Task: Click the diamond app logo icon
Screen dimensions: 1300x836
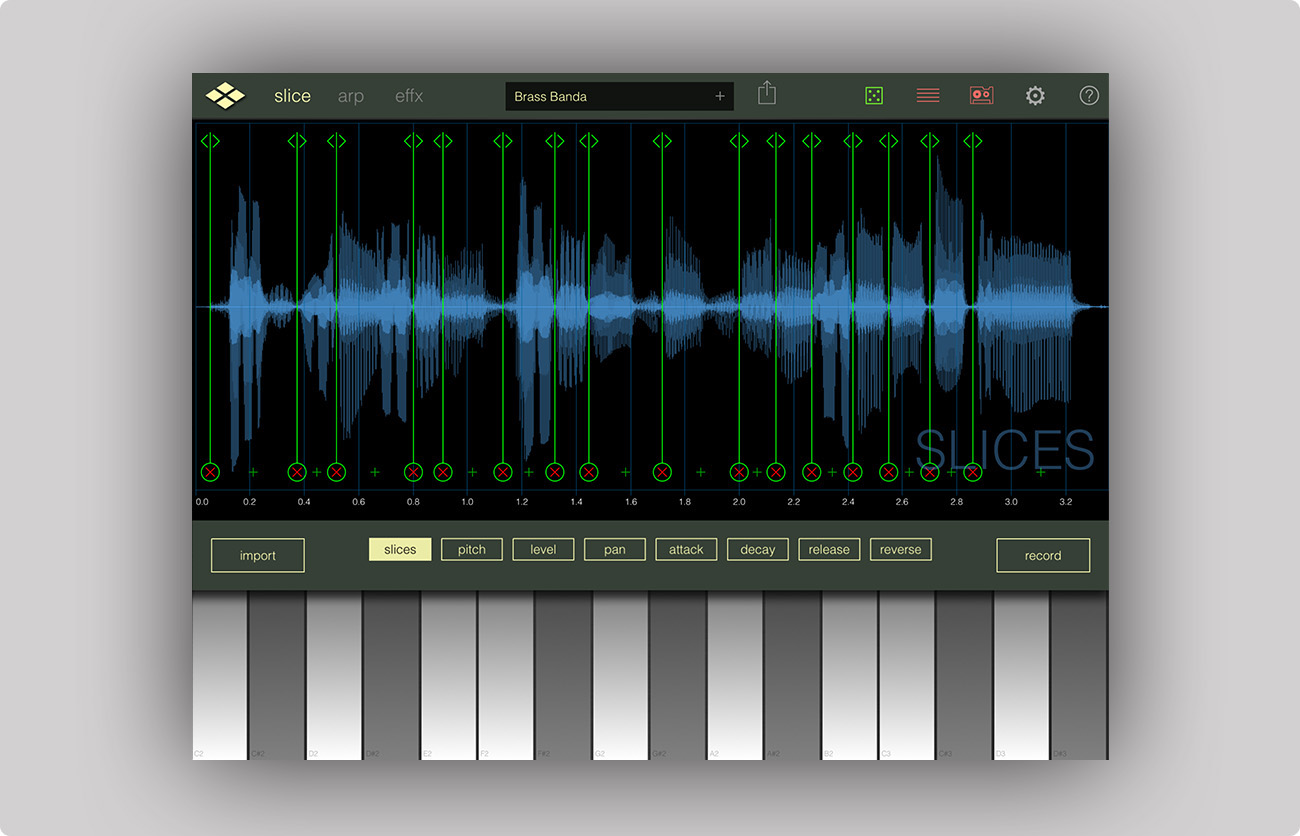Action: point(225,96)
